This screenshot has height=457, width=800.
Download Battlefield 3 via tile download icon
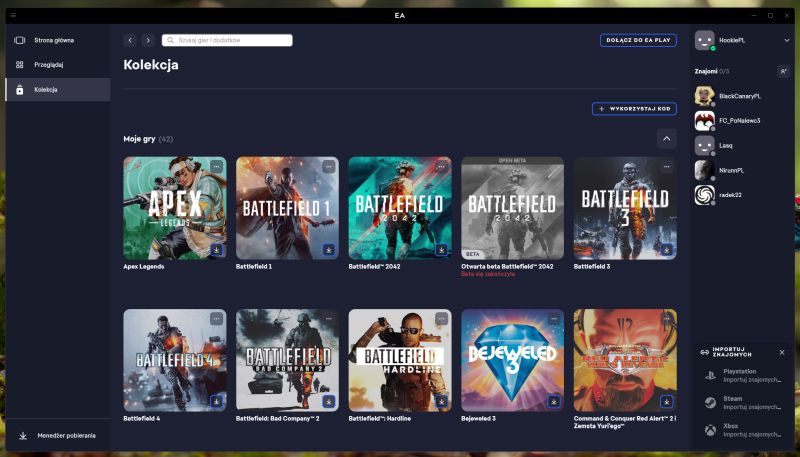[666, 249]
